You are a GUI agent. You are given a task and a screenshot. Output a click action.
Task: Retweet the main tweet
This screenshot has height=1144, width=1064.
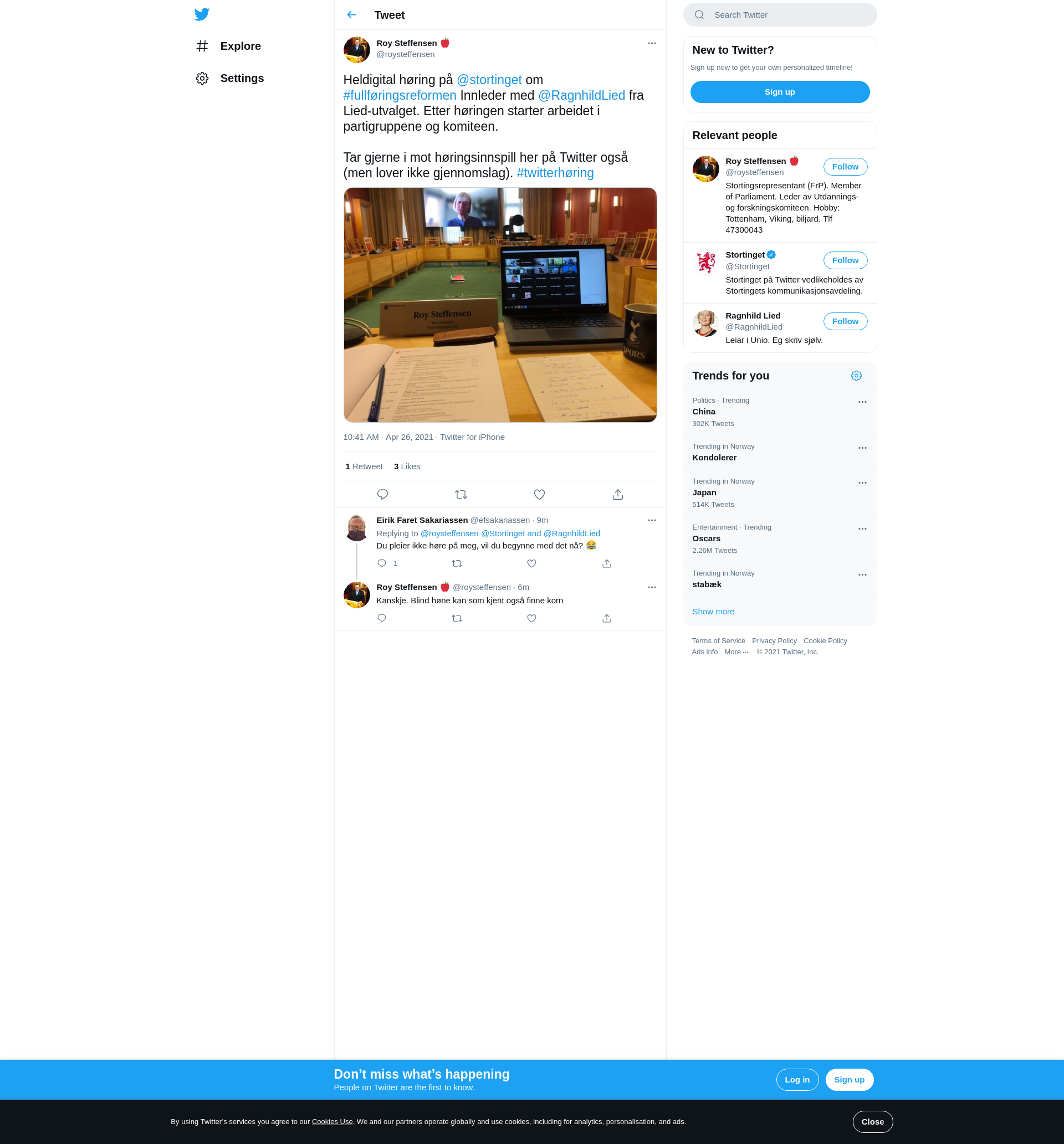pos(461,494)
